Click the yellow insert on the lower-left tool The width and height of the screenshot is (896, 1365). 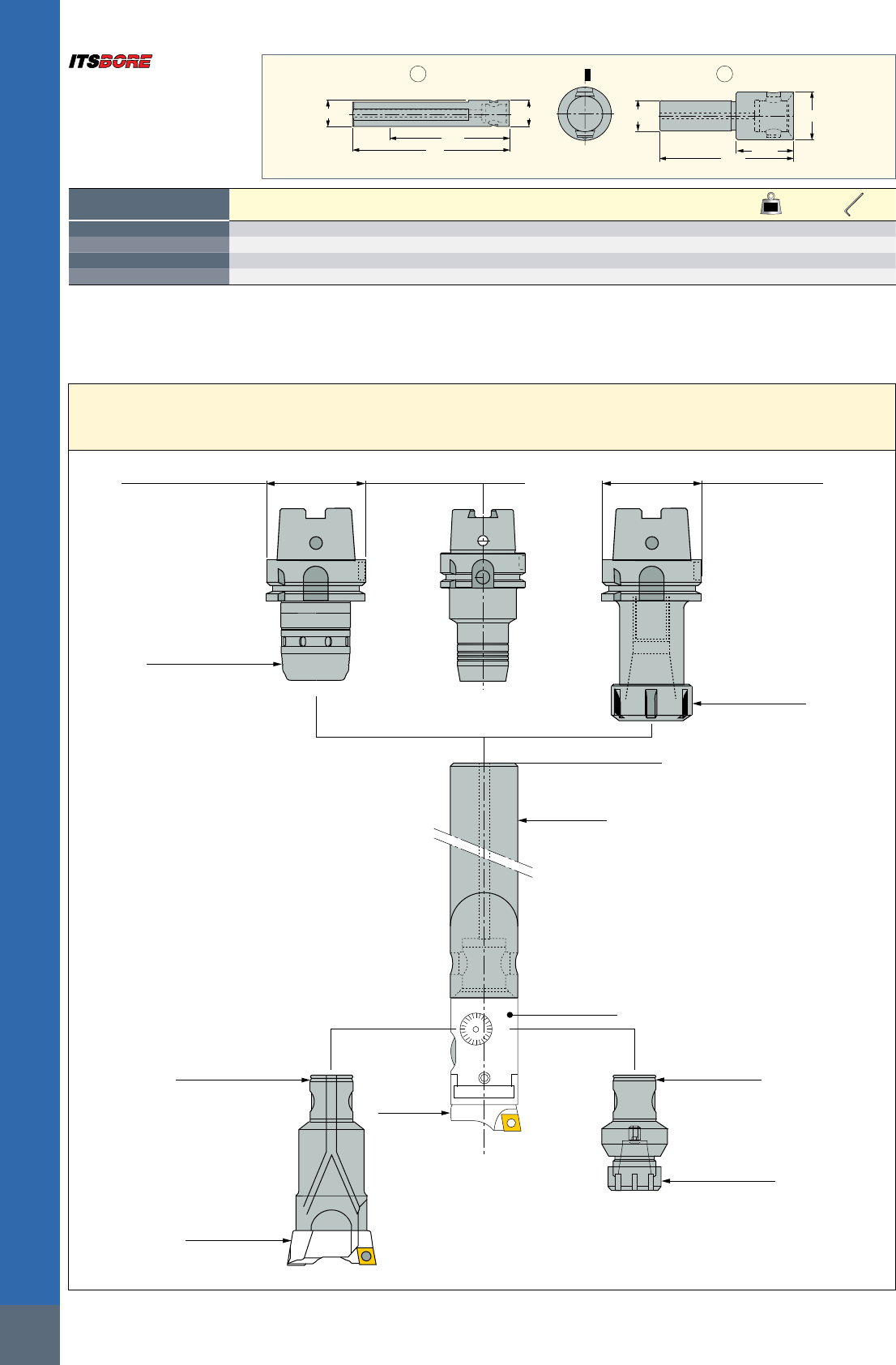(x=367, y=1256)
